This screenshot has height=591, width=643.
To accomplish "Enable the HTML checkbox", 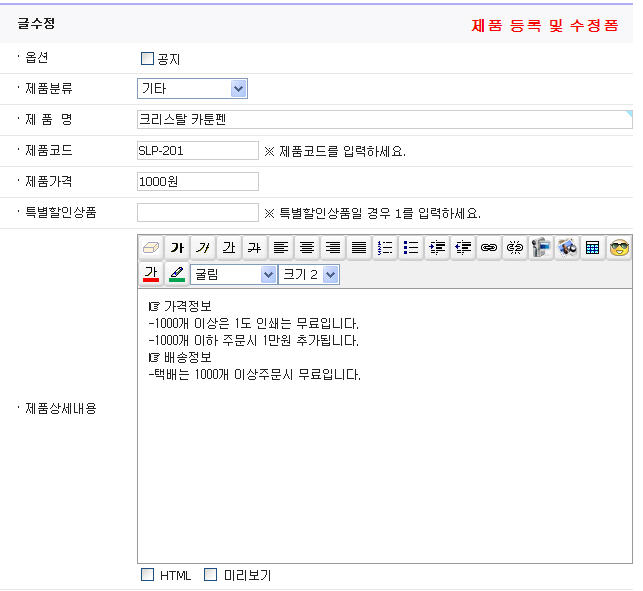I will point(148,575).
